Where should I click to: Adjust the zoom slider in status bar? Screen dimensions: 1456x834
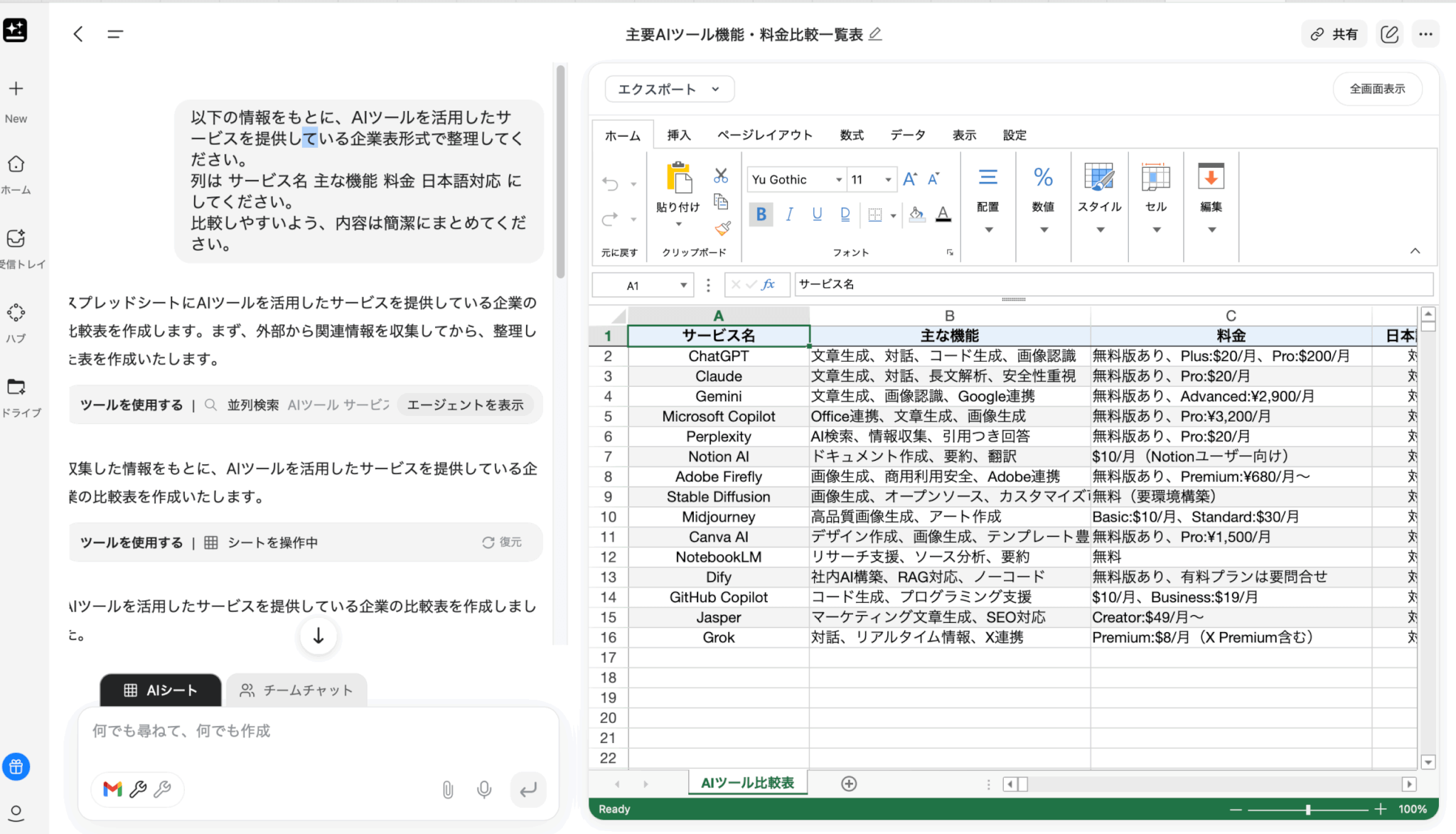pyautogui.click(x=1307, y=809)
